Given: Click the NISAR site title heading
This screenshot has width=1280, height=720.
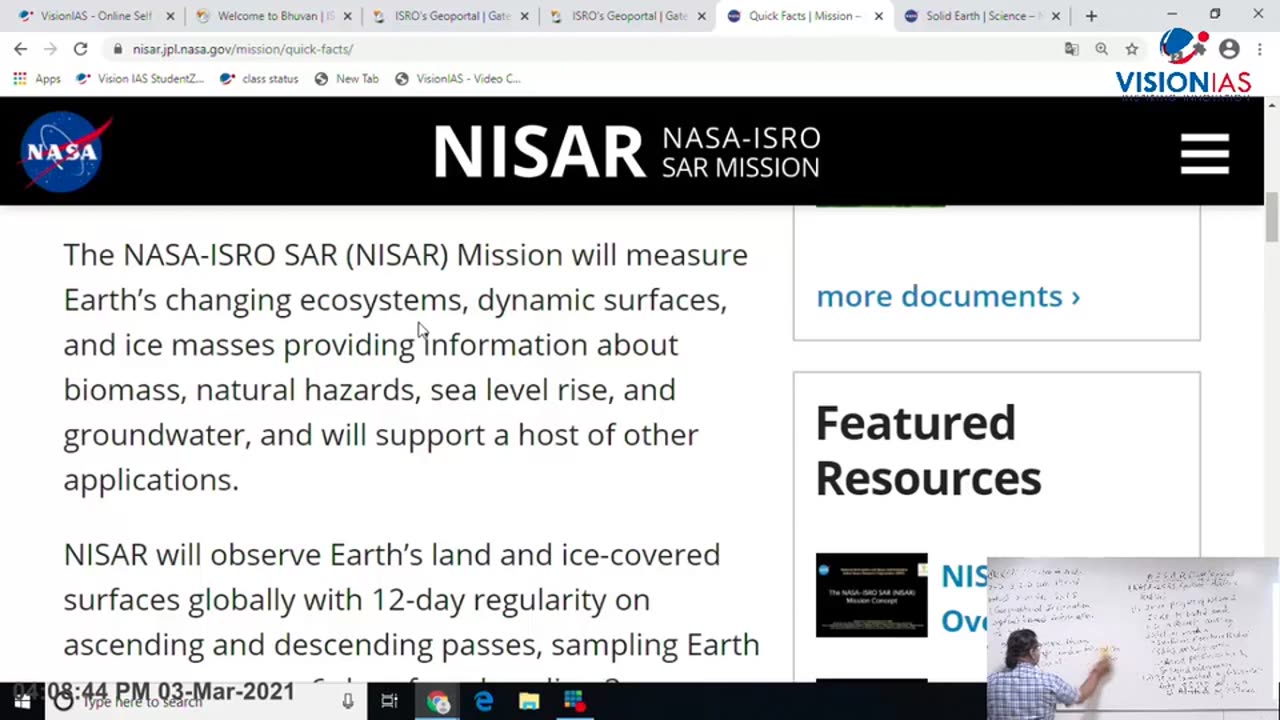Looking at the screenshot, I should pyautogui.click(x=627, y=153).
